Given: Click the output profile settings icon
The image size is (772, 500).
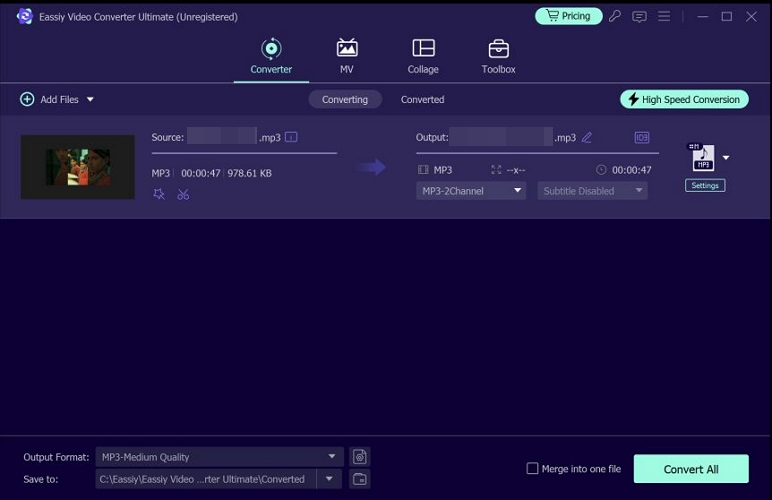Looking at the screenshot, I should (359, 457).
